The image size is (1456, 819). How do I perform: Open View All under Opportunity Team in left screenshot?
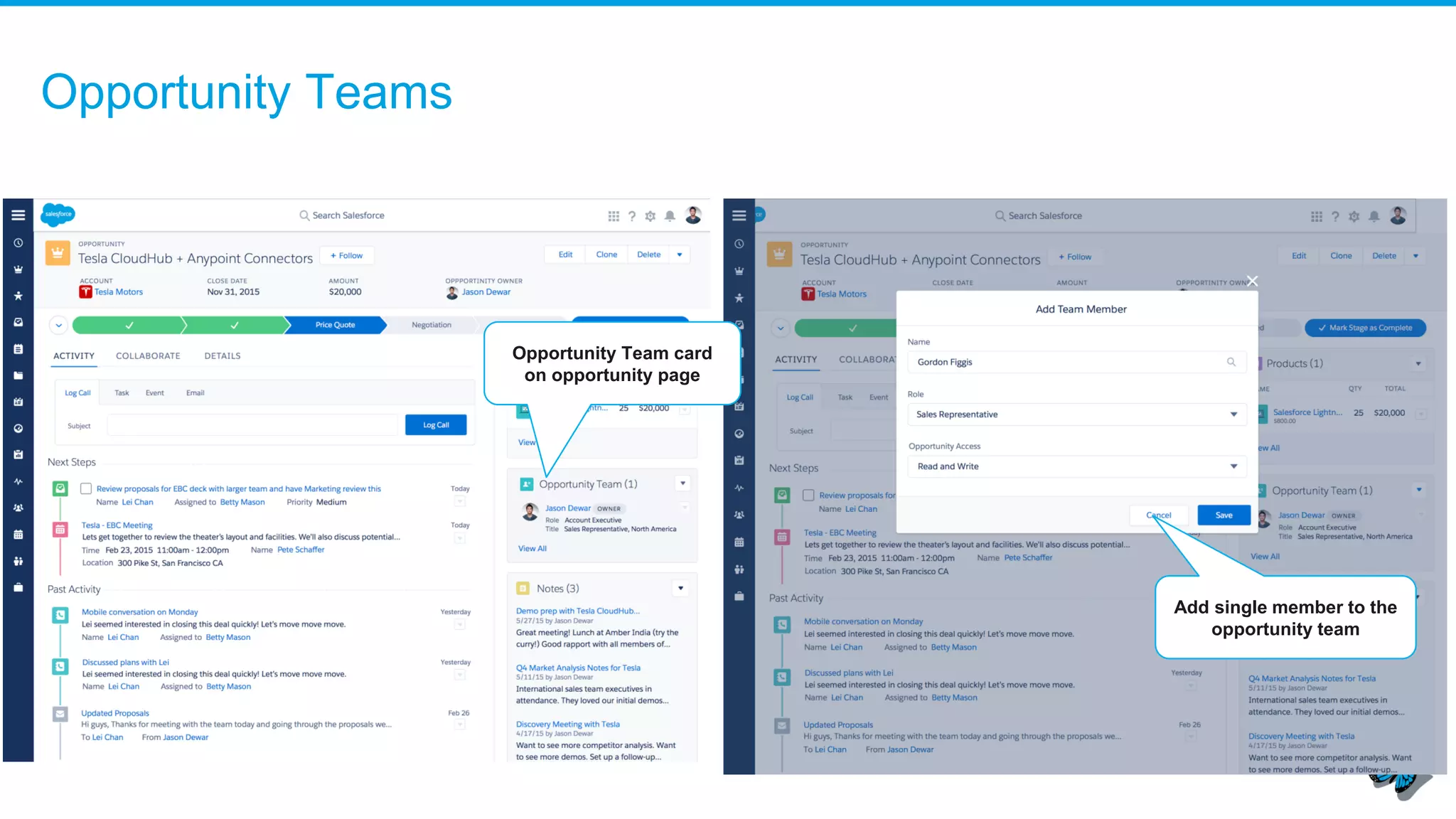(x=532, y=549)
